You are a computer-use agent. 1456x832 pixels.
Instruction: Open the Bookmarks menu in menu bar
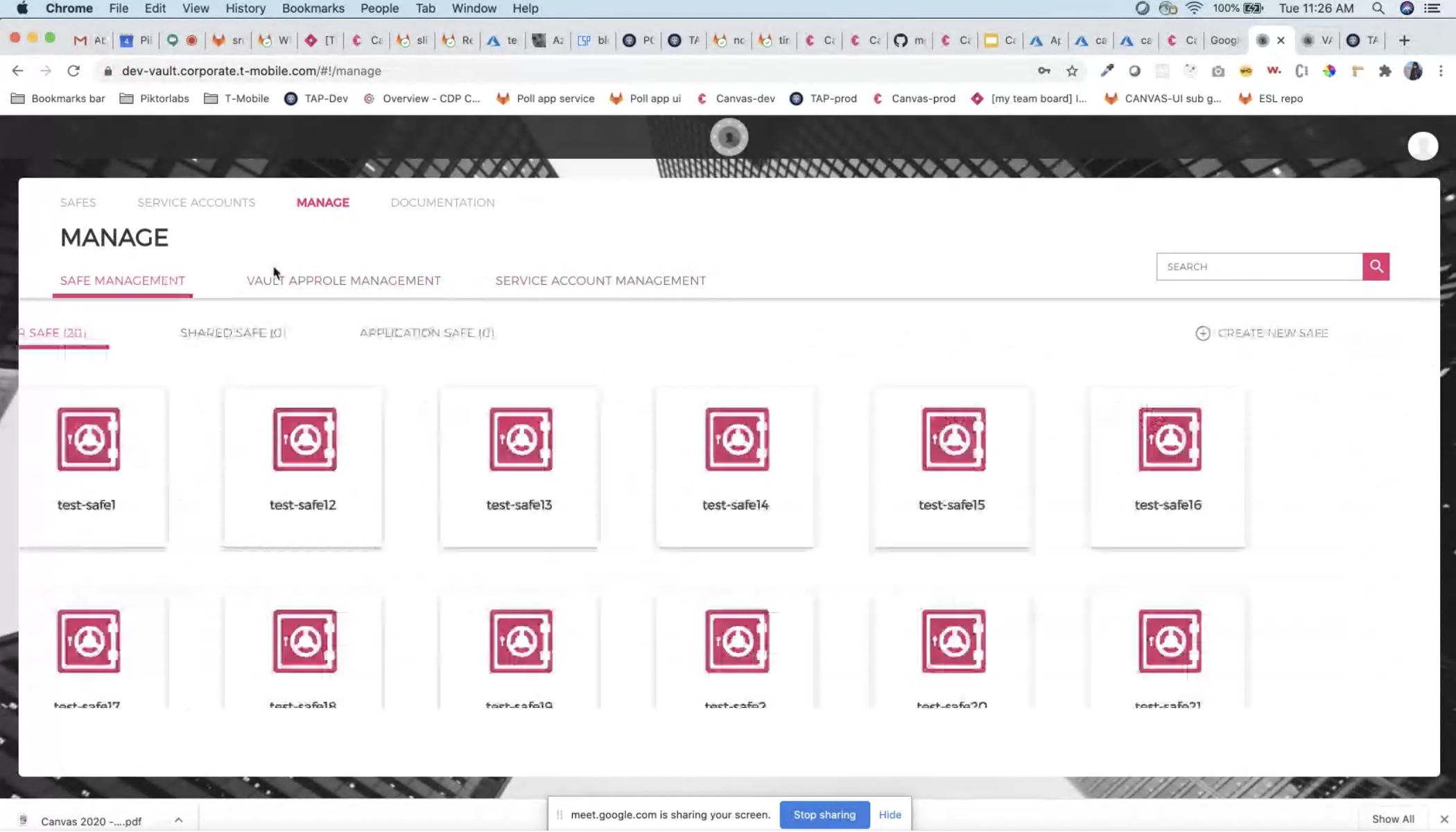[x=313, y=8]
